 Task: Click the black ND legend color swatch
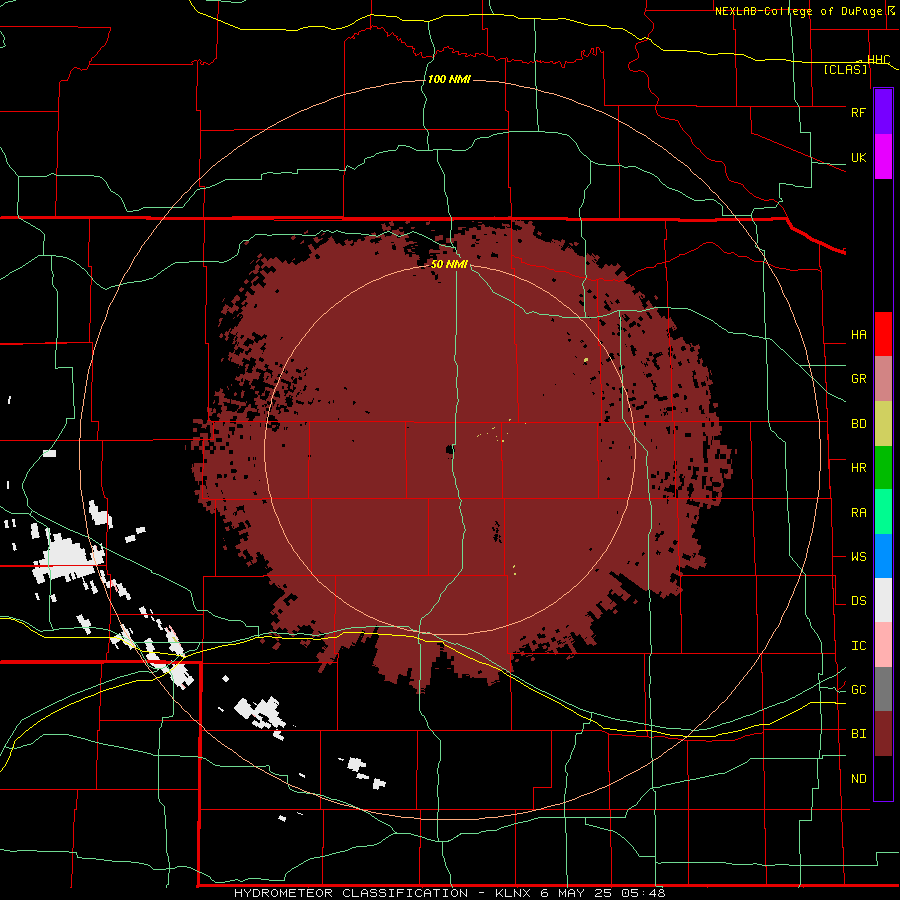pos(883,778)
